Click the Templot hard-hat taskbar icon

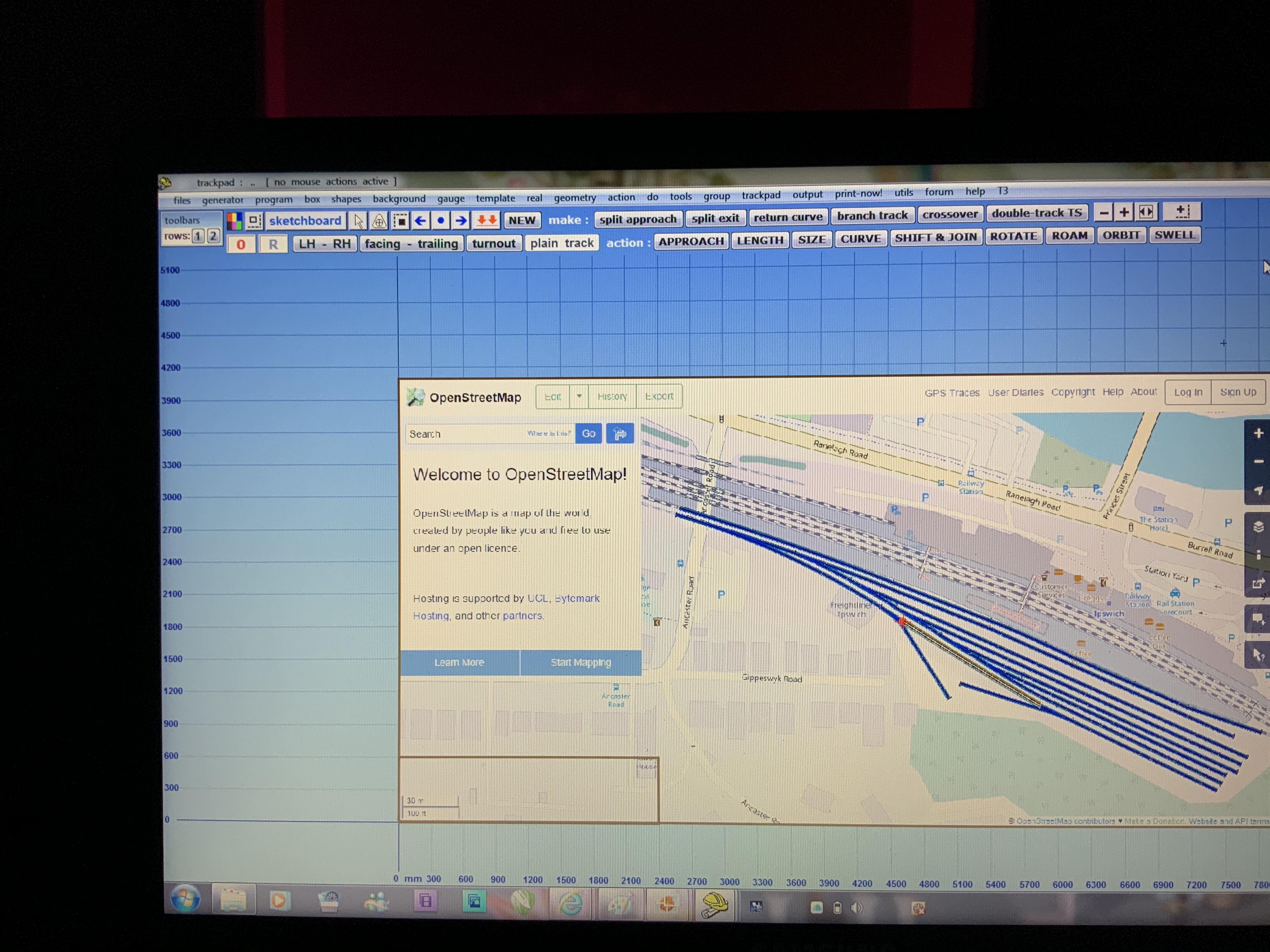[715, 905]
